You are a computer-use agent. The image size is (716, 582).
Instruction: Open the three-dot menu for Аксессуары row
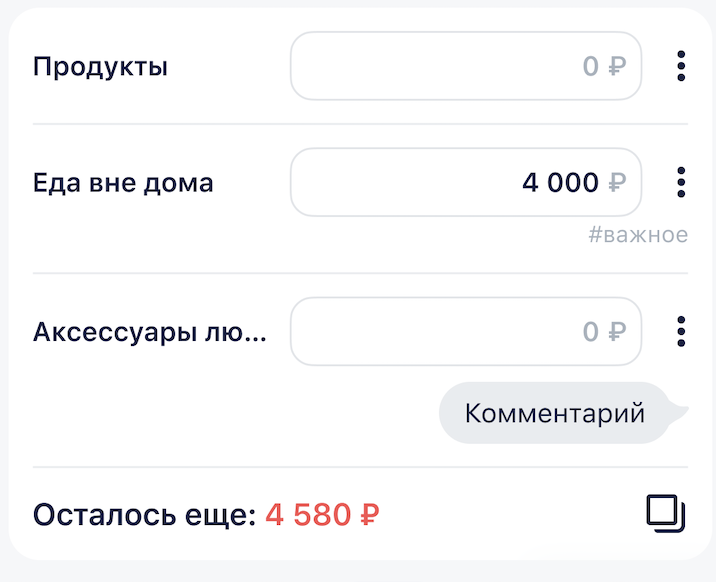click(681, 331)
